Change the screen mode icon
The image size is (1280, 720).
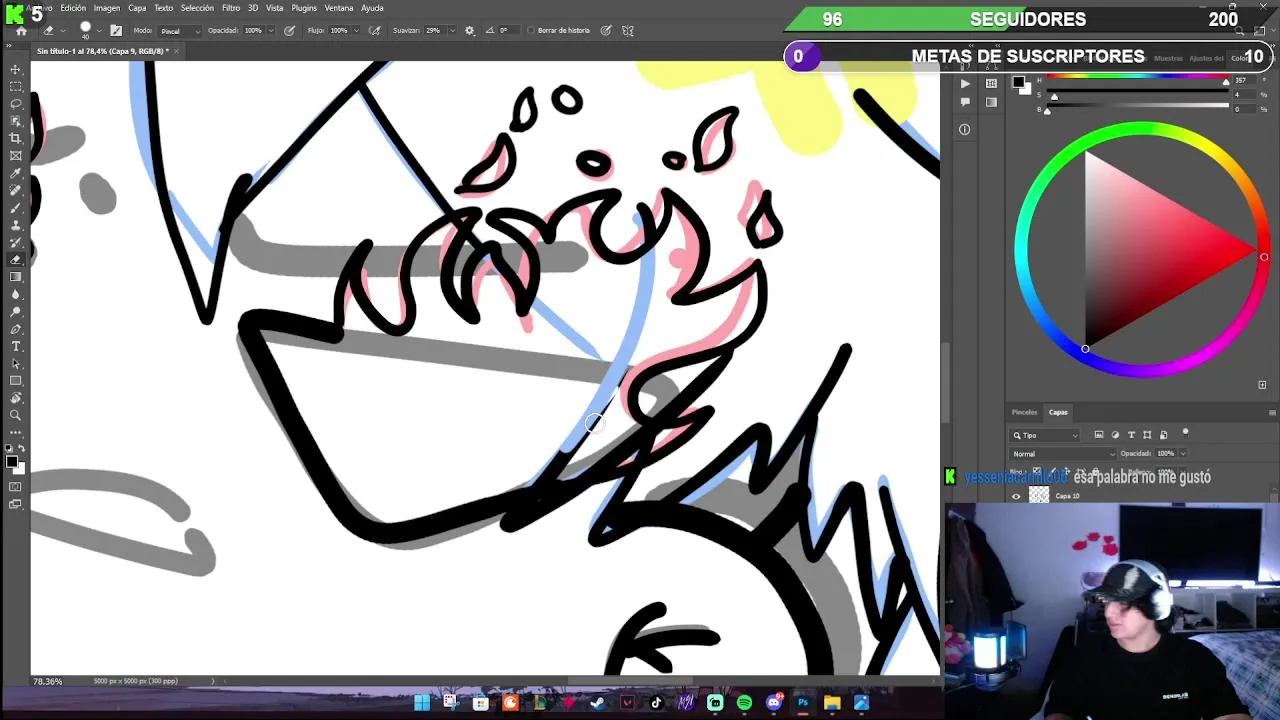16,504
